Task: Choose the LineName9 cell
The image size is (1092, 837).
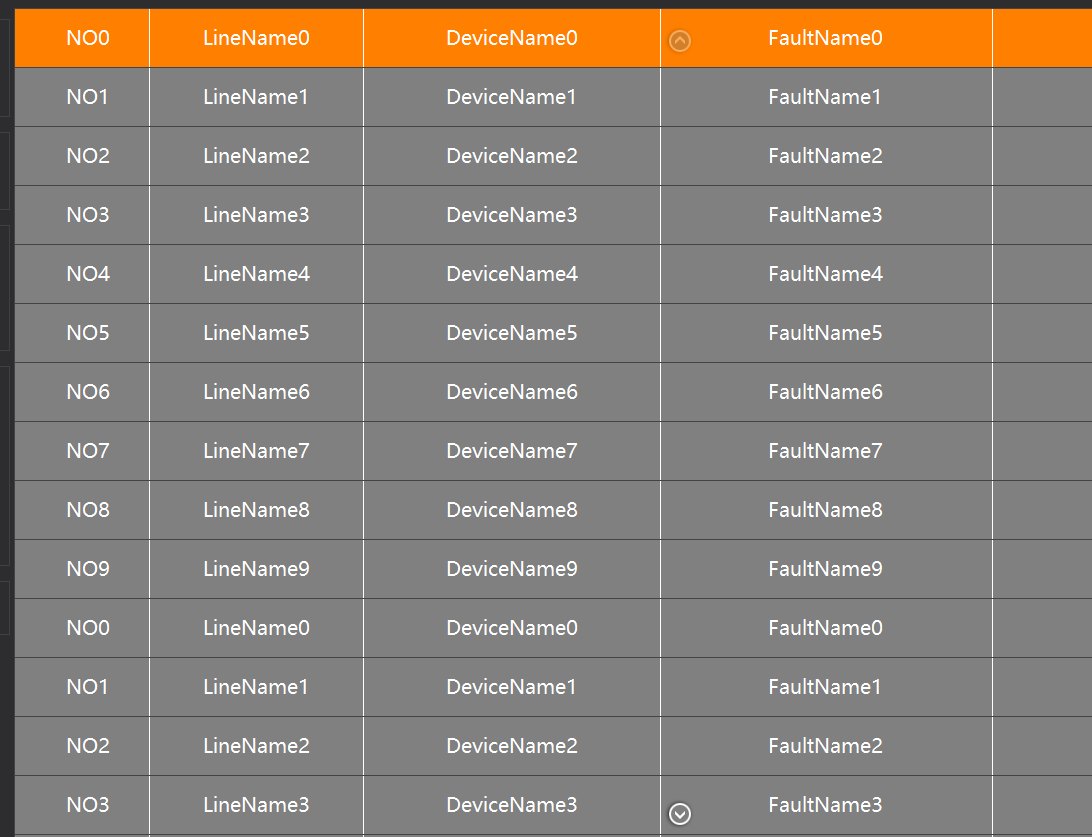Action: click(x=256, y=569)
